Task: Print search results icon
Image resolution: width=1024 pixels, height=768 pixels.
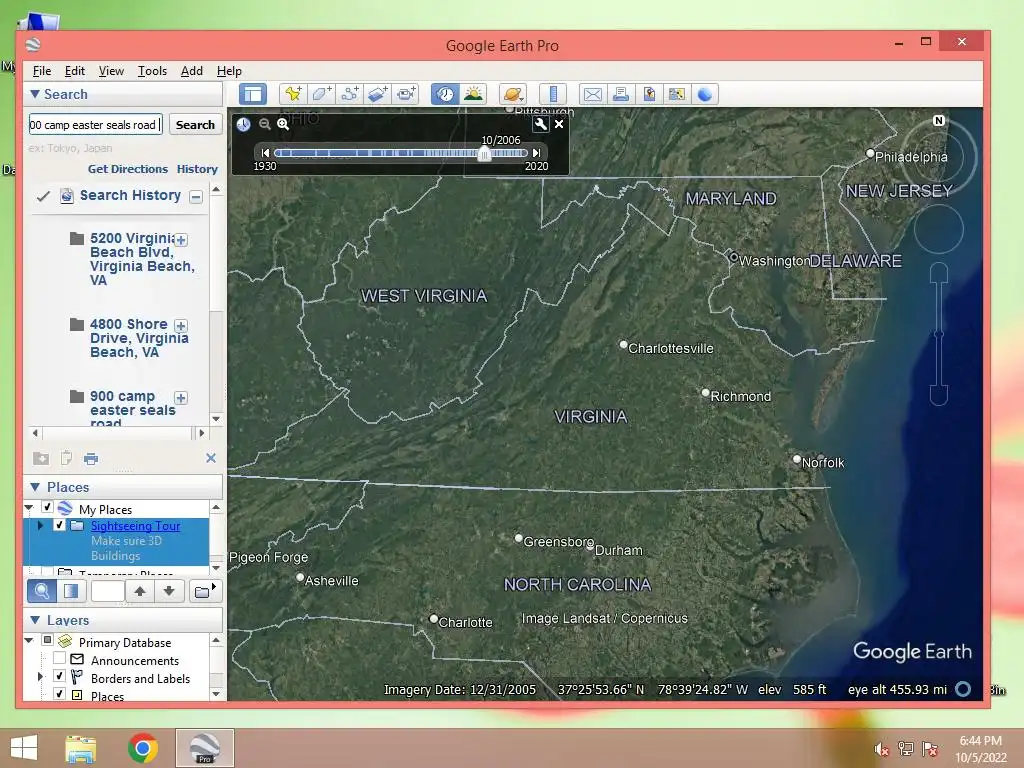Action: [x=91, y=458]
